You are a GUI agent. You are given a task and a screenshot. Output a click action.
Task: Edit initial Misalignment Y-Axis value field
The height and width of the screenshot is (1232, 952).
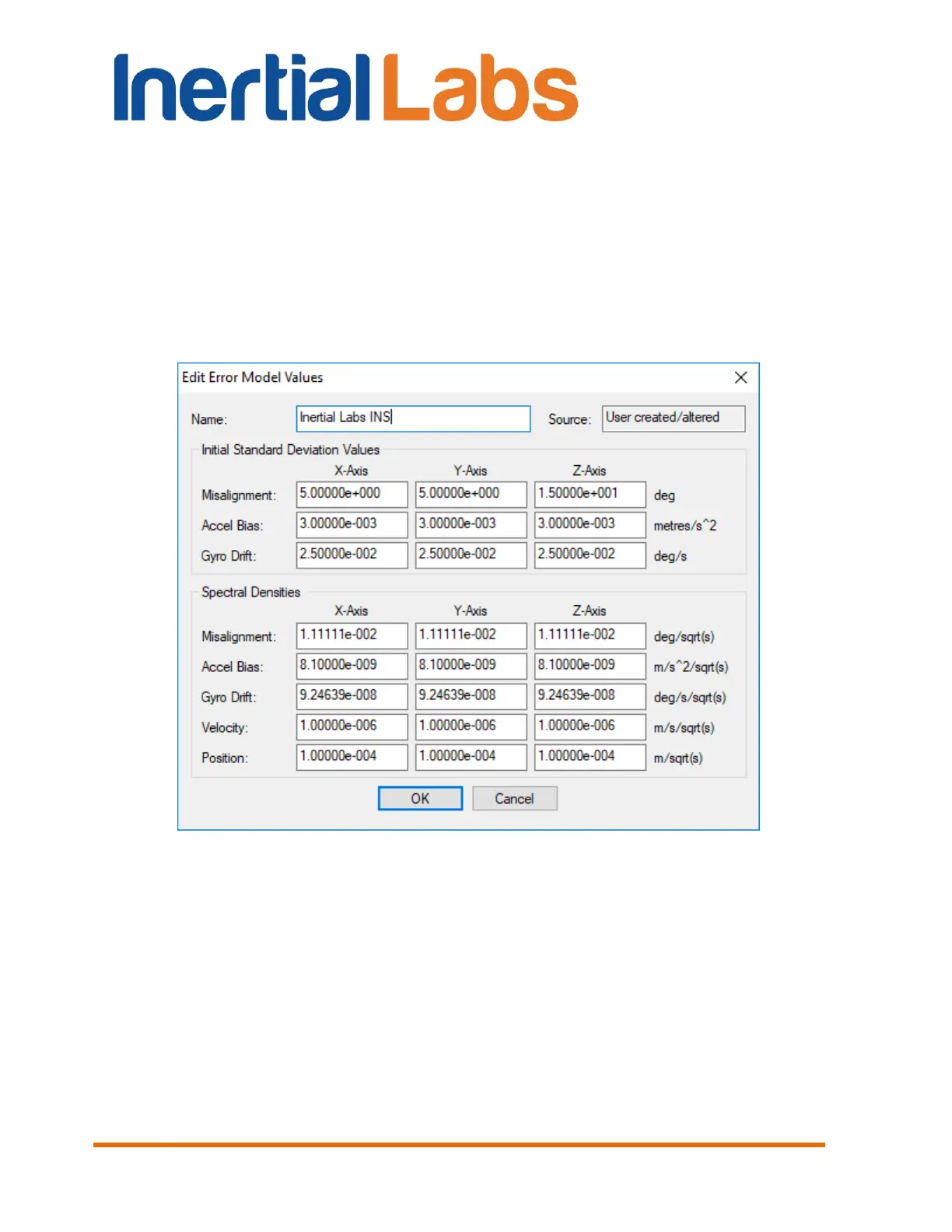point(471,494)
